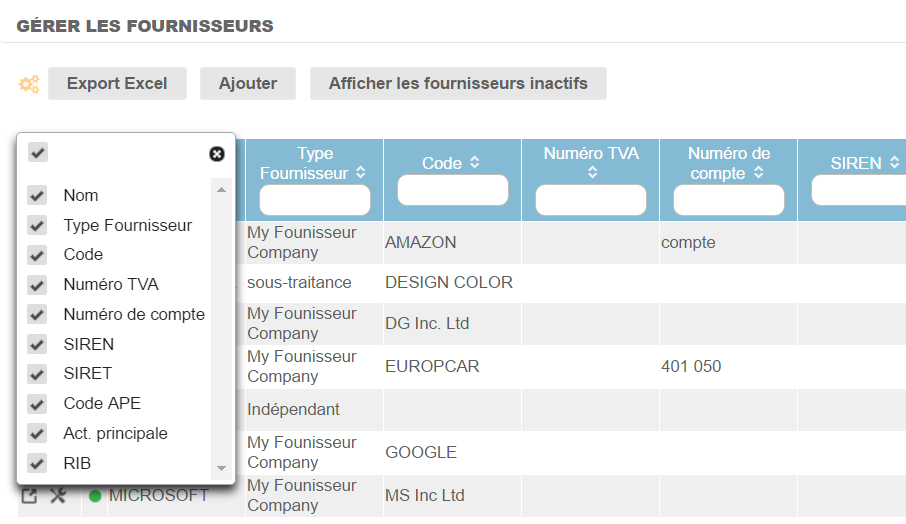Focus the Code column filter field
Viewport: 906px width, 524px height.
tap(453, 190)
